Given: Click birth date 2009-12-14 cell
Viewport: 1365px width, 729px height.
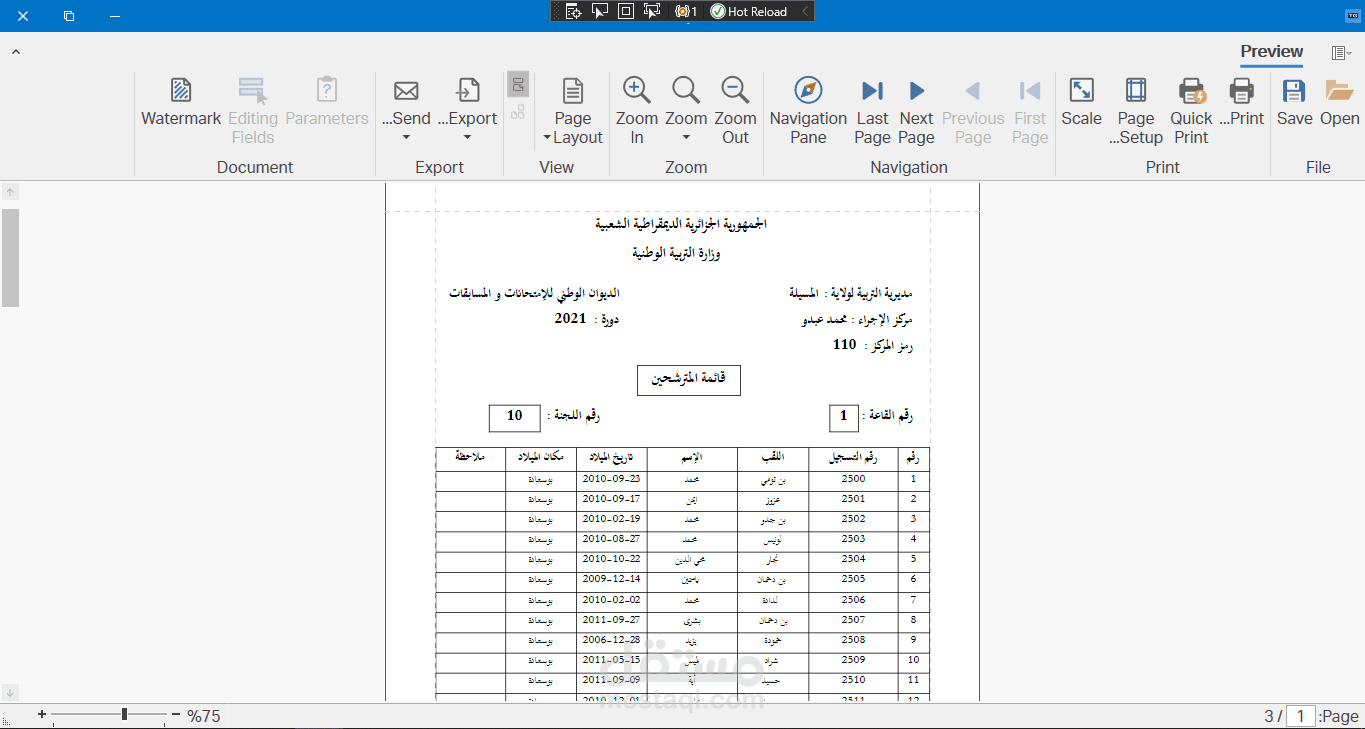Looking at the screenshot, I should pos(612,580).
